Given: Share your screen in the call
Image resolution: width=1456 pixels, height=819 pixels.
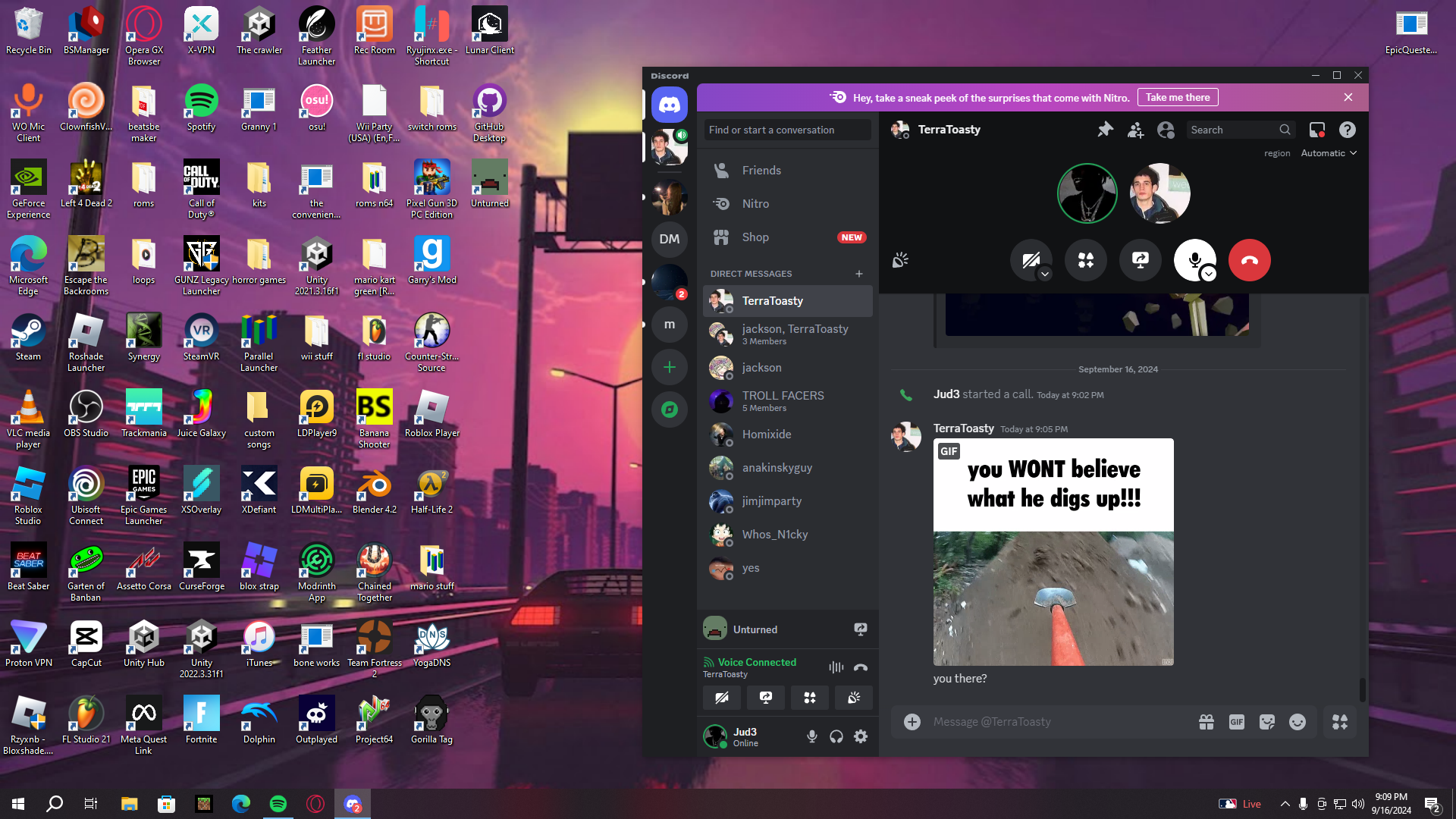Looking at the screenshot, I should pos(1140,260).
